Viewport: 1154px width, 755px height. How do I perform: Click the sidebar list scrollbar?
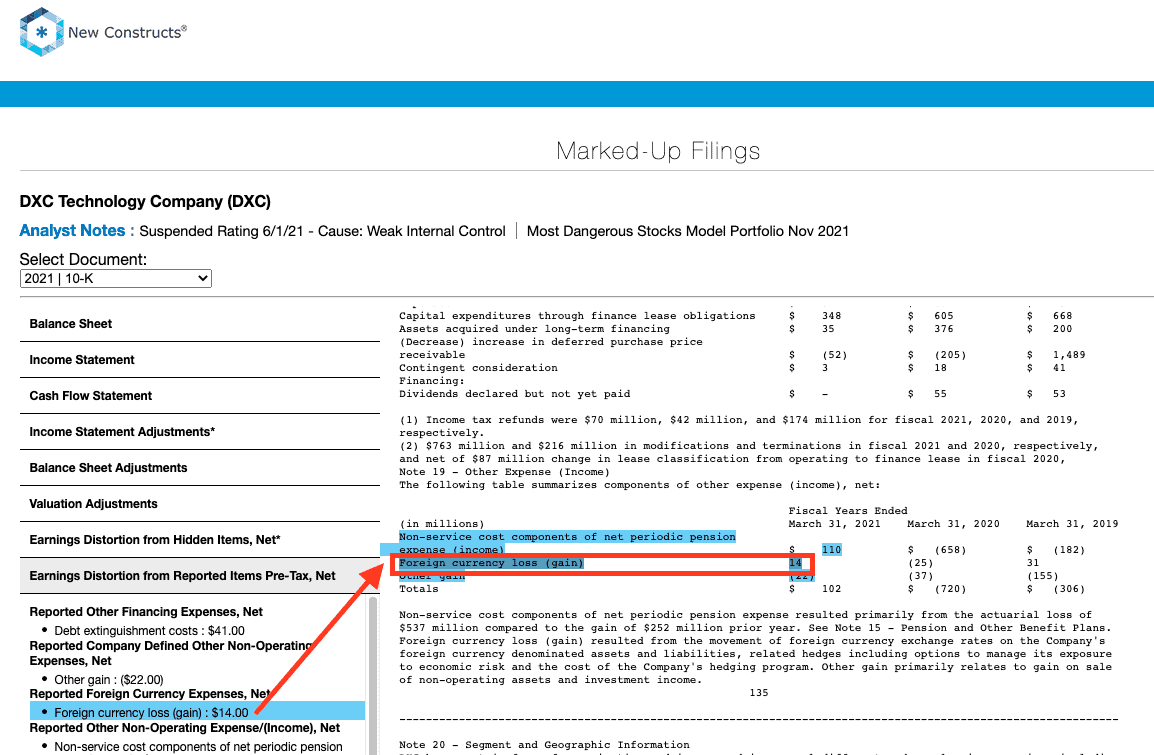372,676
